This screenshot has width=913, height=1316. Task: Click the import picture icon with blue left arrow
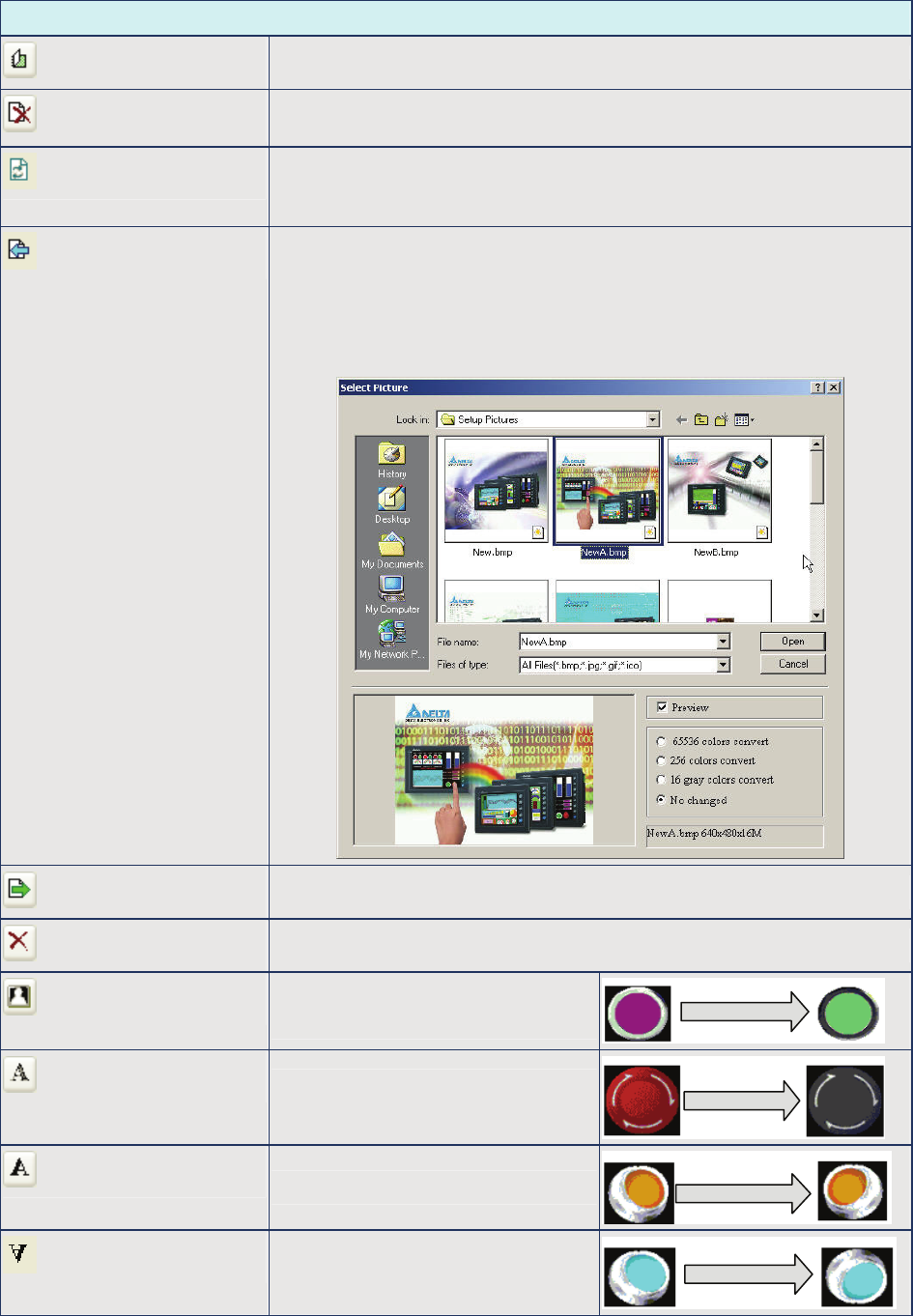point(19,251)
